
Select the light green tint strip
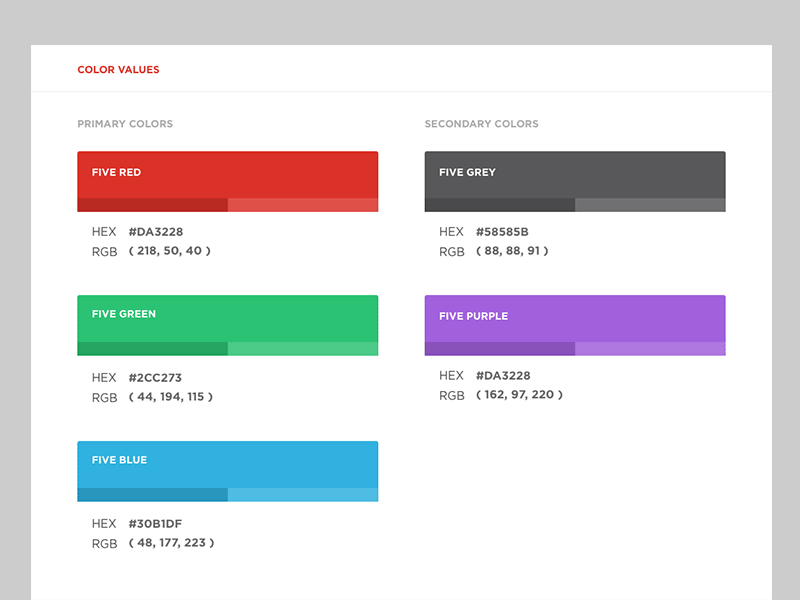pos(303,348)
